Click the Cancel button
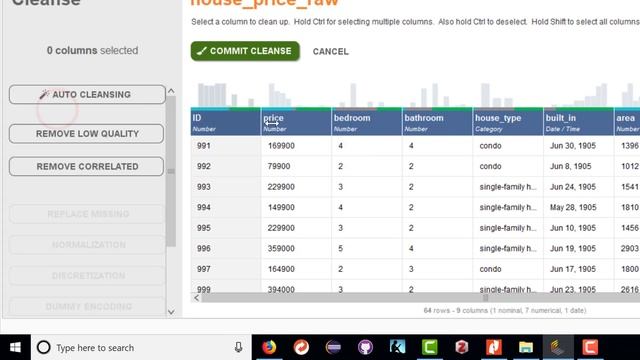Image resolution: width=640 pixels, height=360 pixels. point(331,51)
